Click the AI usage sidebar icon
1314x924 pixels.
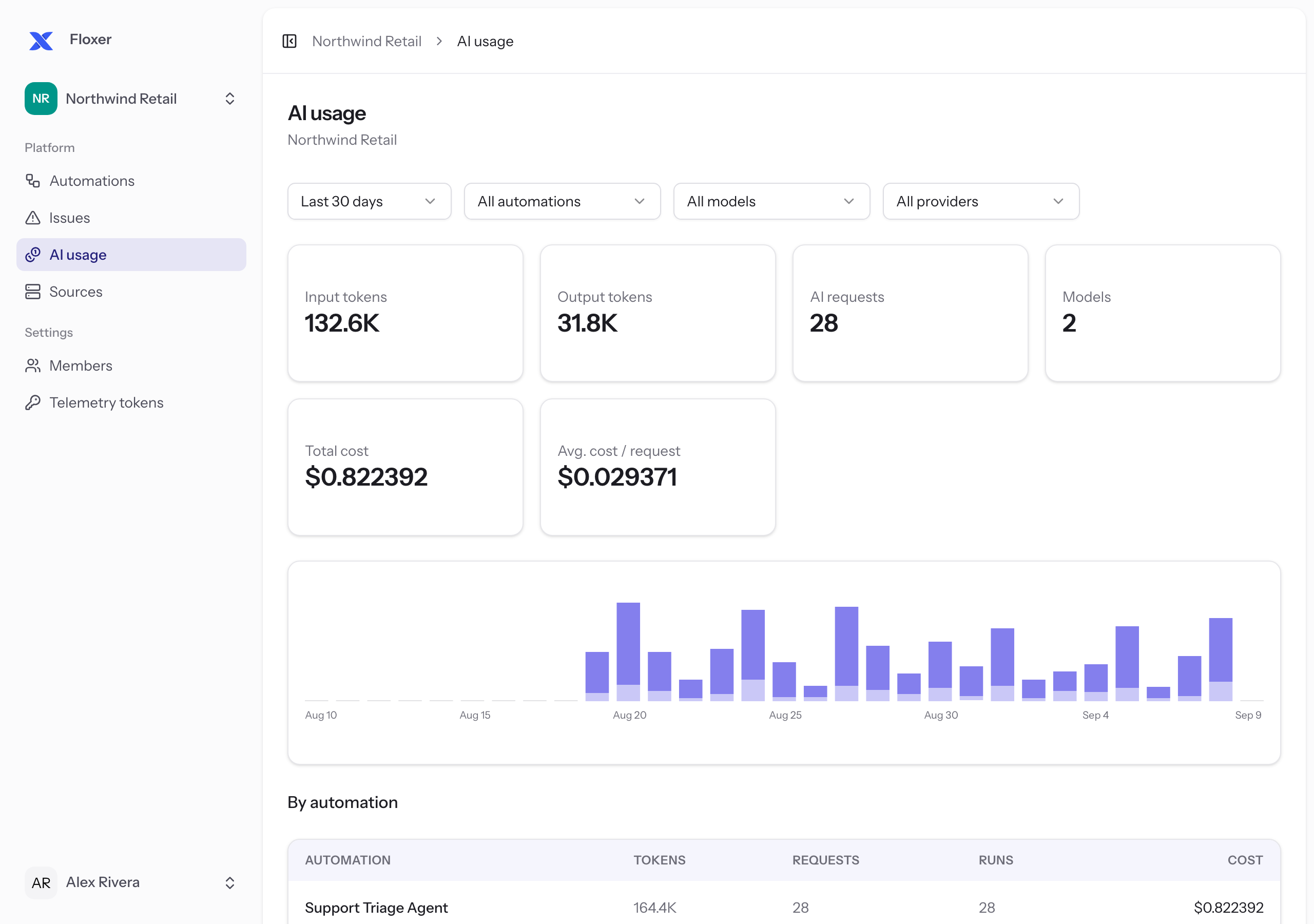33,255
